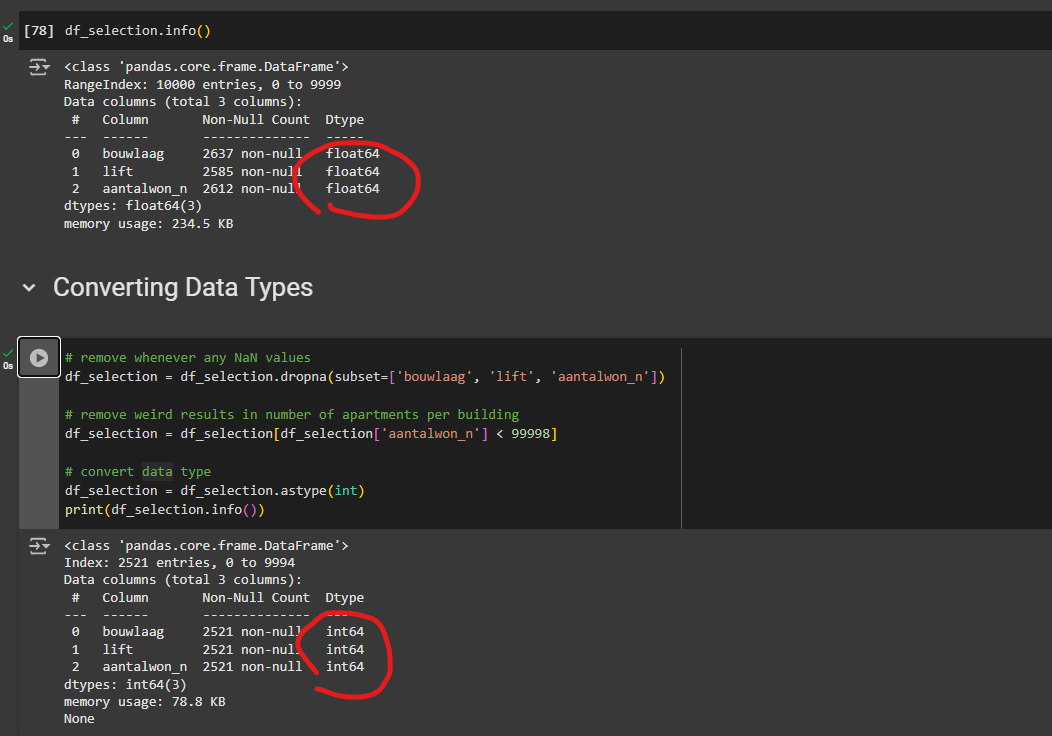The height and width of the screenshot is (736, 1052).
Task: Click 'memory usage: 78.8 KB' output text
Action: click(x=144, y=702)
